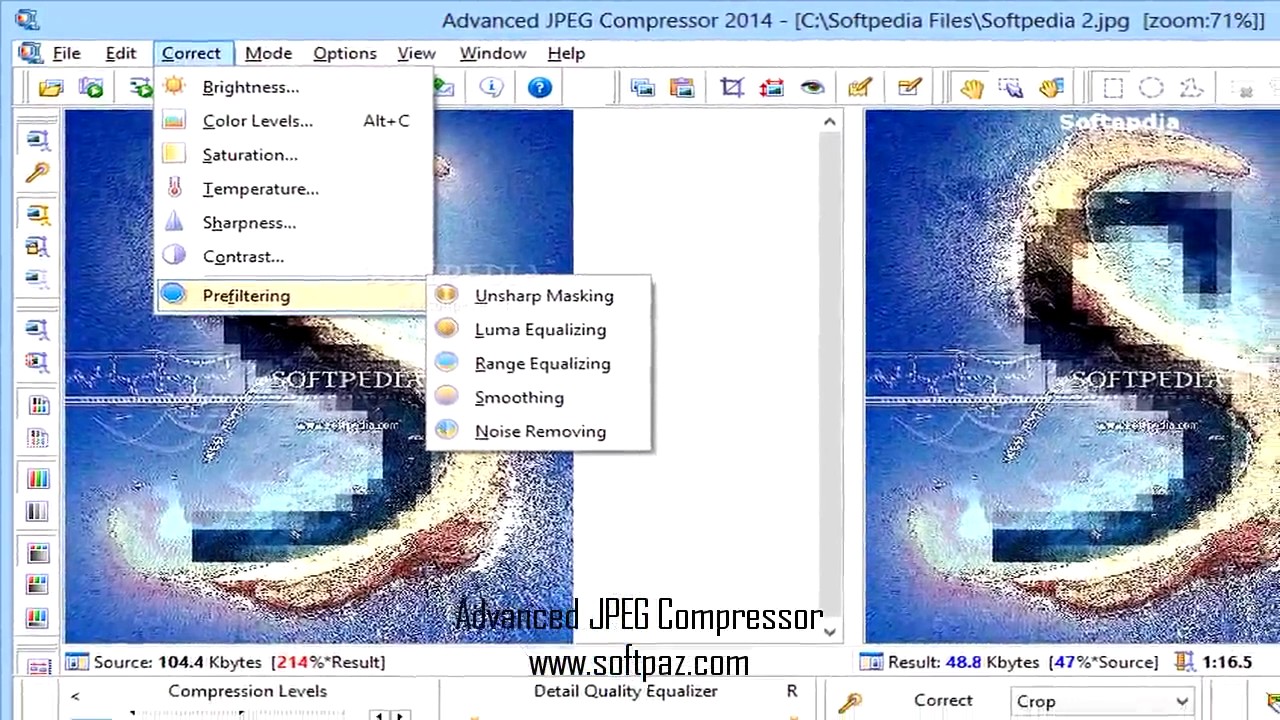Click the scrollbar up arrow
Viewport: 1280px width, 720px height.
[830, 122]
